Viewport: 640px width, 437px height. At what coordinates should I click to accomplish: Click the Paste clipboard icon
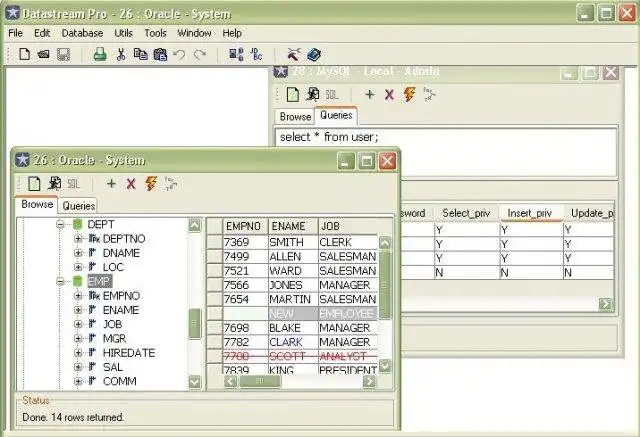[x=160, y=54]
